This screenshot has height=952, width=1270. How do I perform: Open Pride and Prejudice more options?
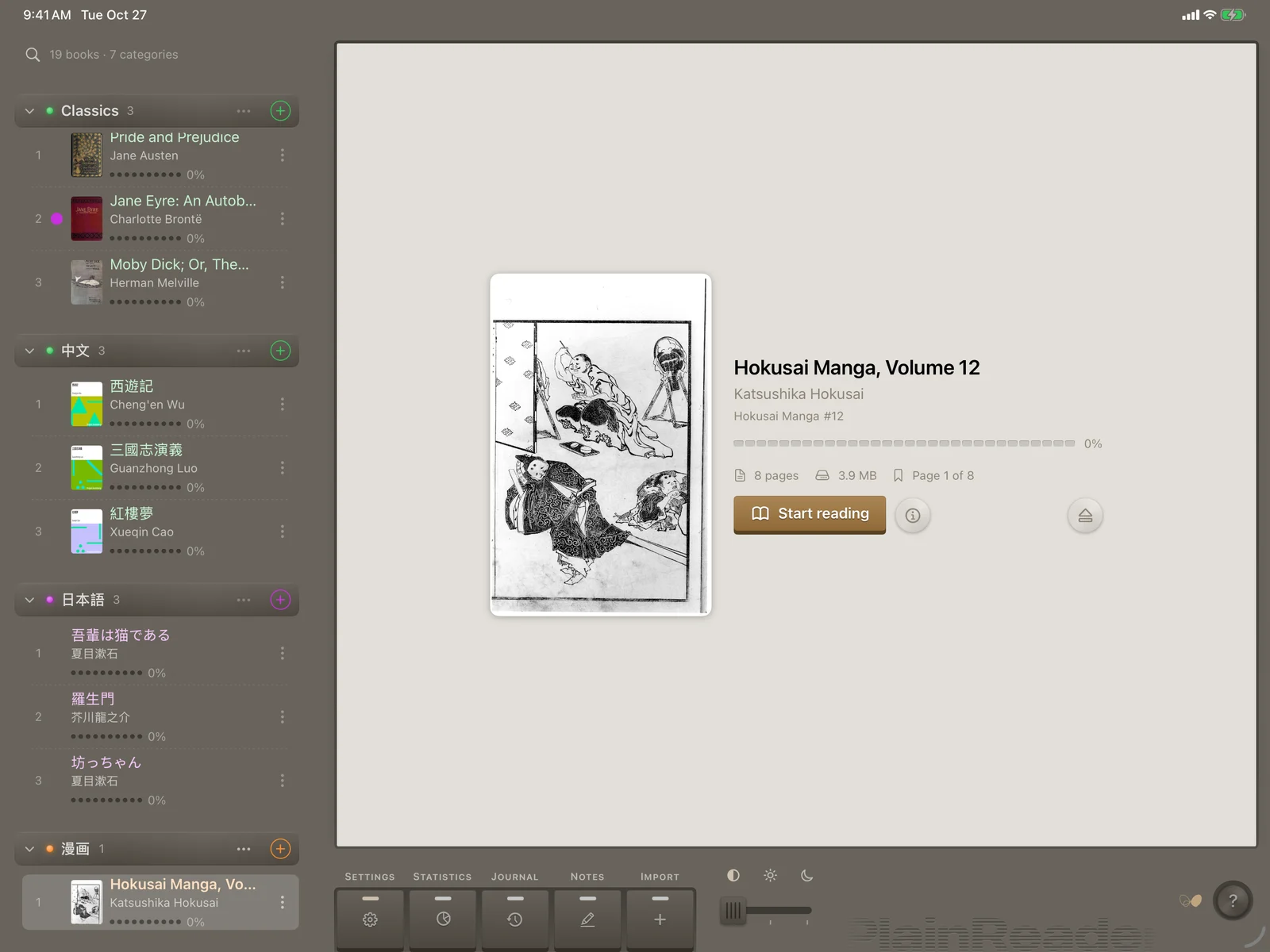pyautogui.click(x=282, y=155)
